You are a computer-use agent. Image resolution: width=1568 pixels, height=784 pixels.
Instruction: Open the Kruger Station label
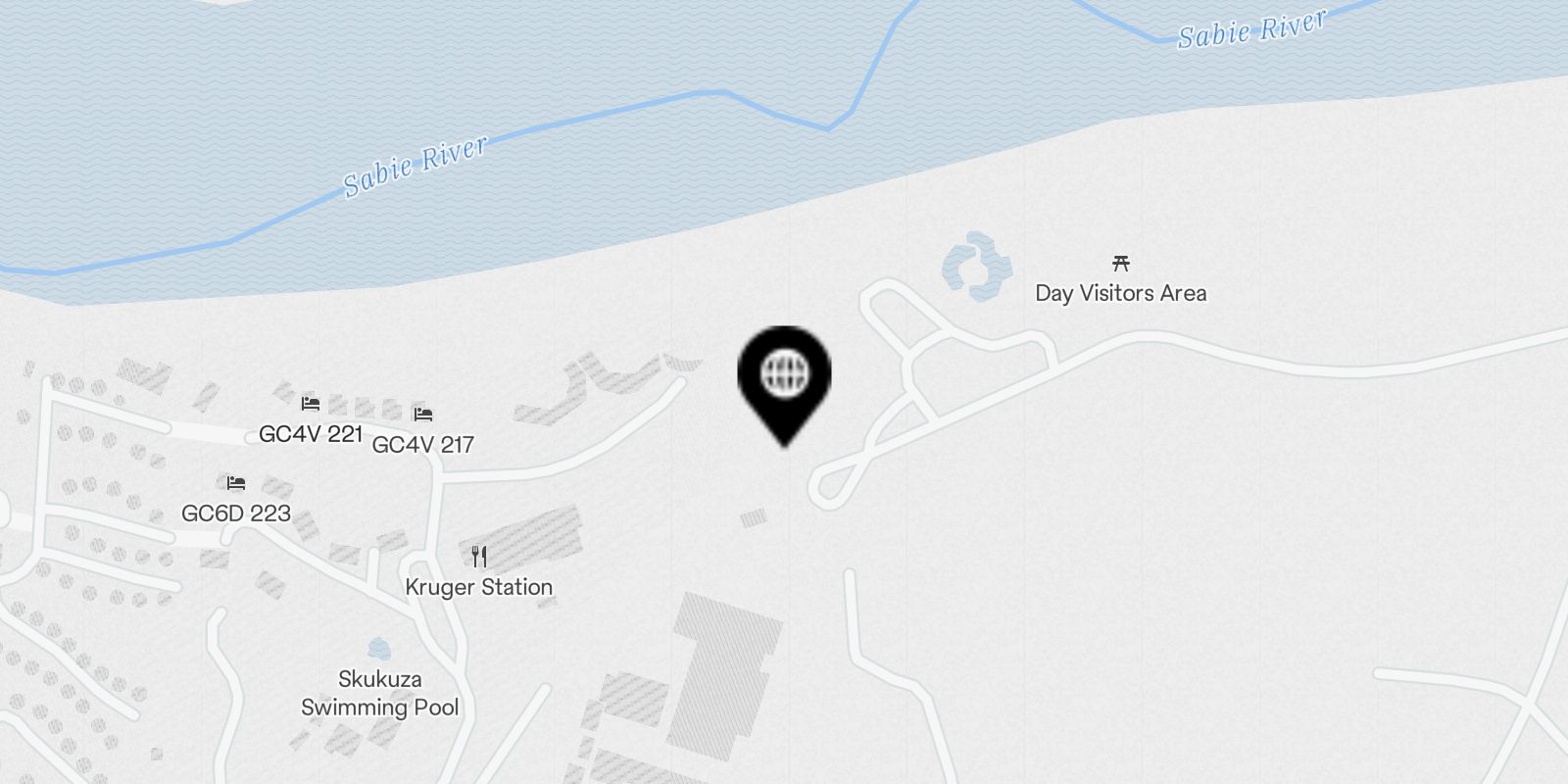479,587
